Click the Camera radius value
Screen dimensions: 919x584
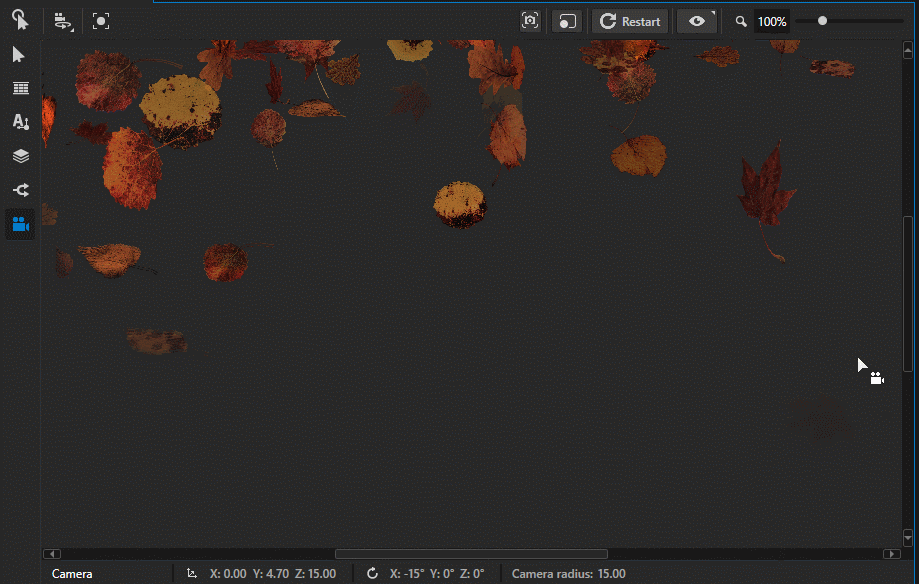(x=568, y=573)
